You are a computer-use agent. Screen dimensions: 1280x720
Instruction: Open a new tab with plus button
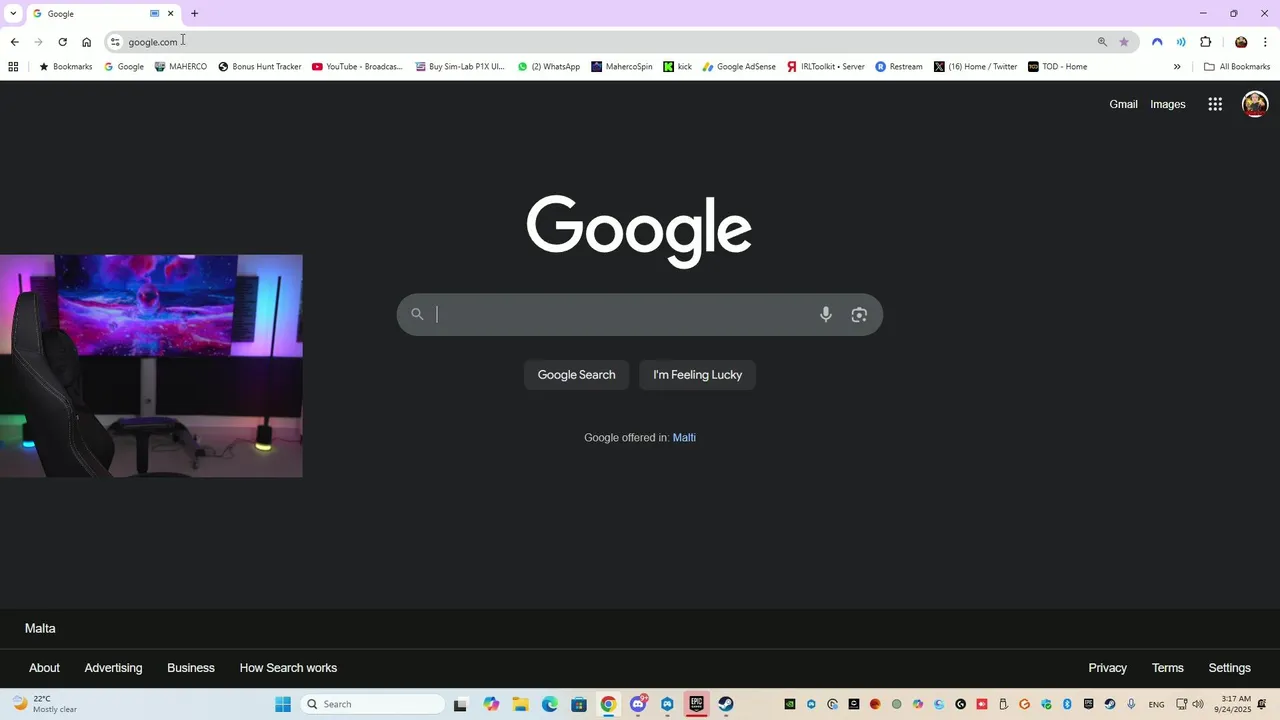(x=195, y=13)
